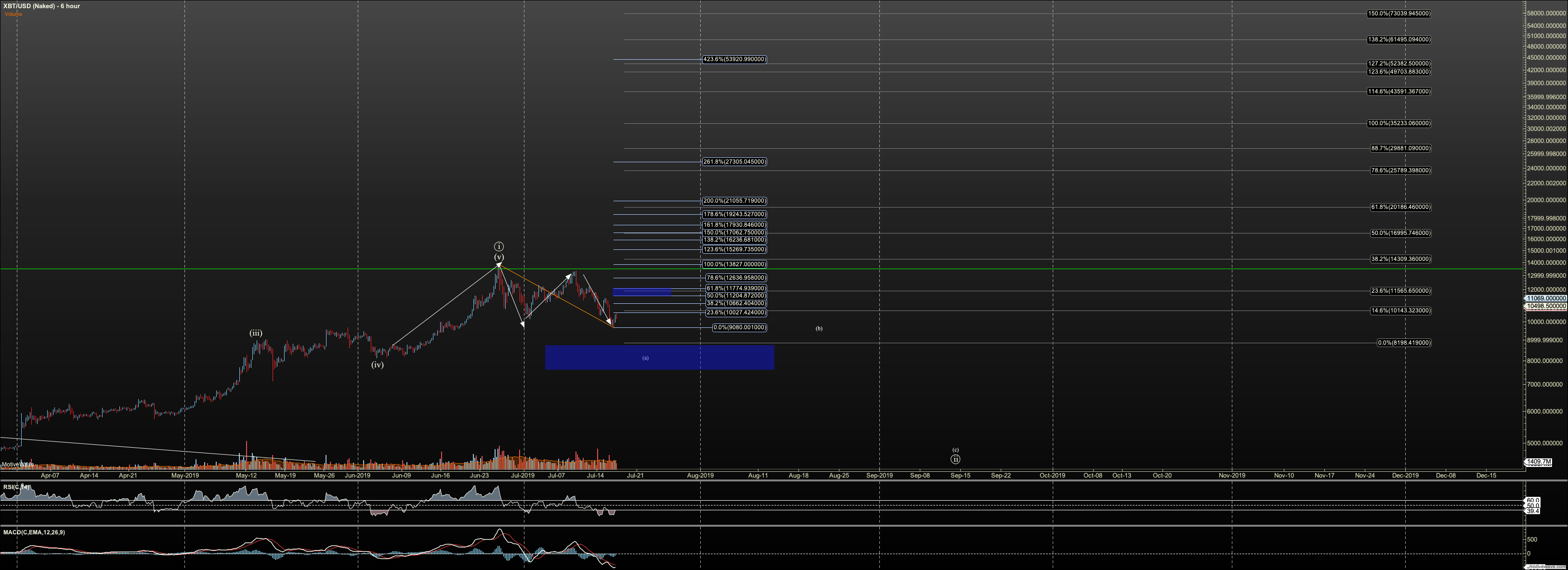The width and height of the screenshot is (1568, 570).
Task: Select the 150.0%(73039.945000) projection label
Action: coord(1399,13)
